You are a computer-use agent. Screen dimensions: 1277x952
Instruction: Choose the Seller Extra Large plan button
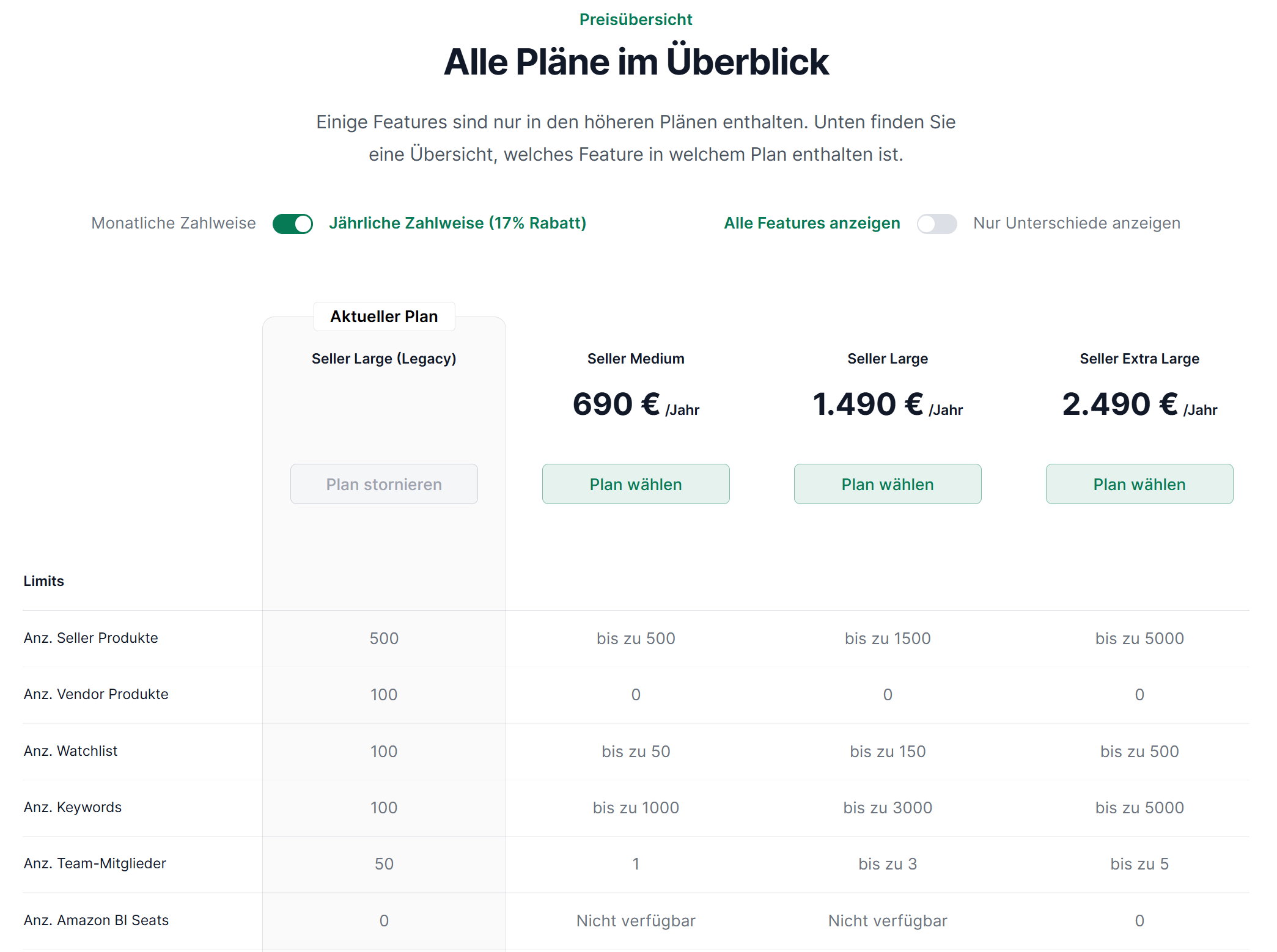(x=1139, y=484)
